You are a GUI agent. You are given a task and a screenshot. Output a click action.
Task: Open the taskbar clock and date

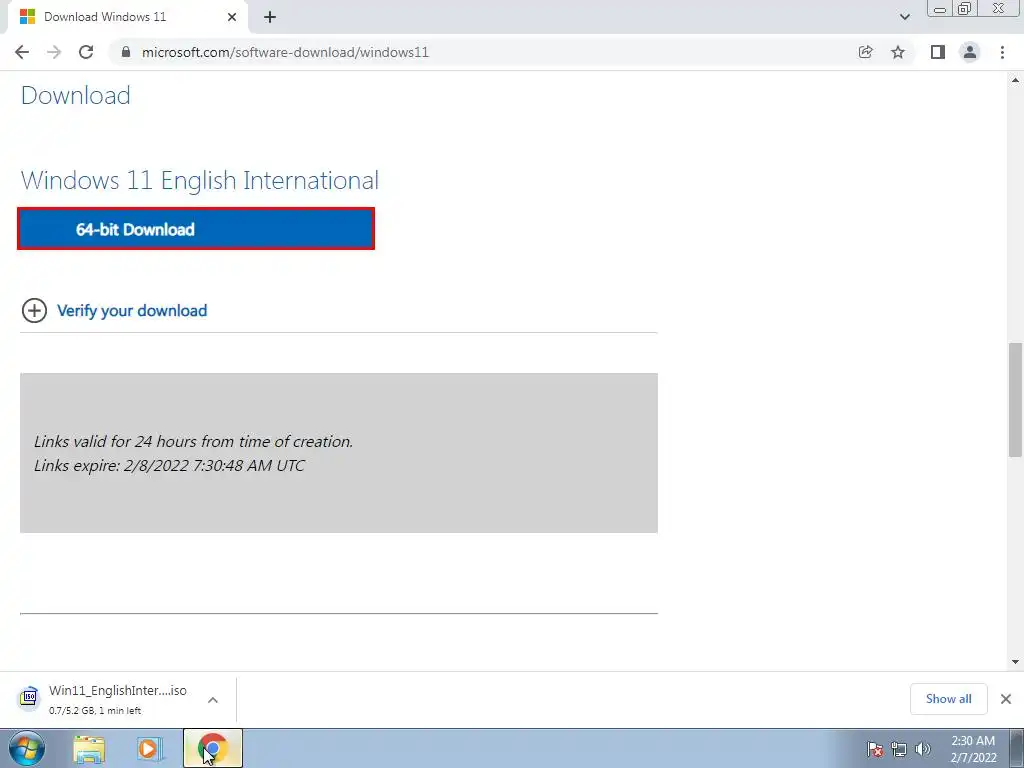coord(973,749)
